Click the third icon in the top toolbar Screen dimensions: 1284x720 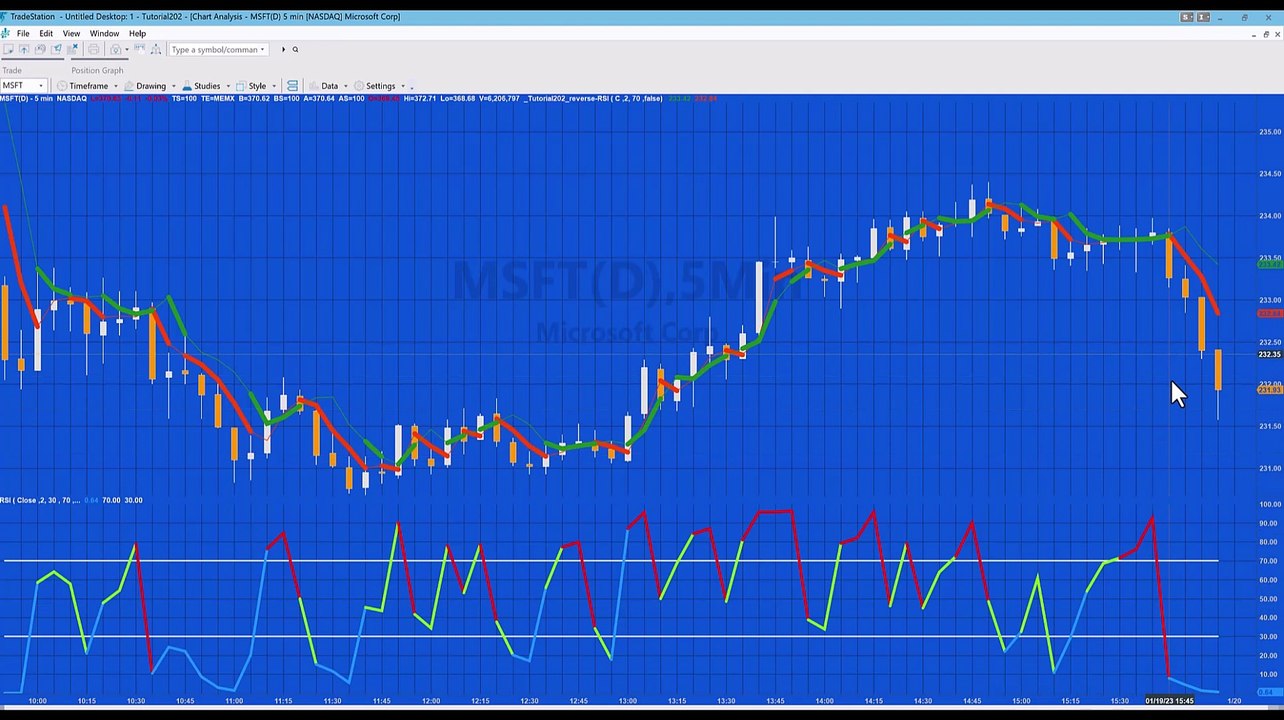[x=40, y=49]
